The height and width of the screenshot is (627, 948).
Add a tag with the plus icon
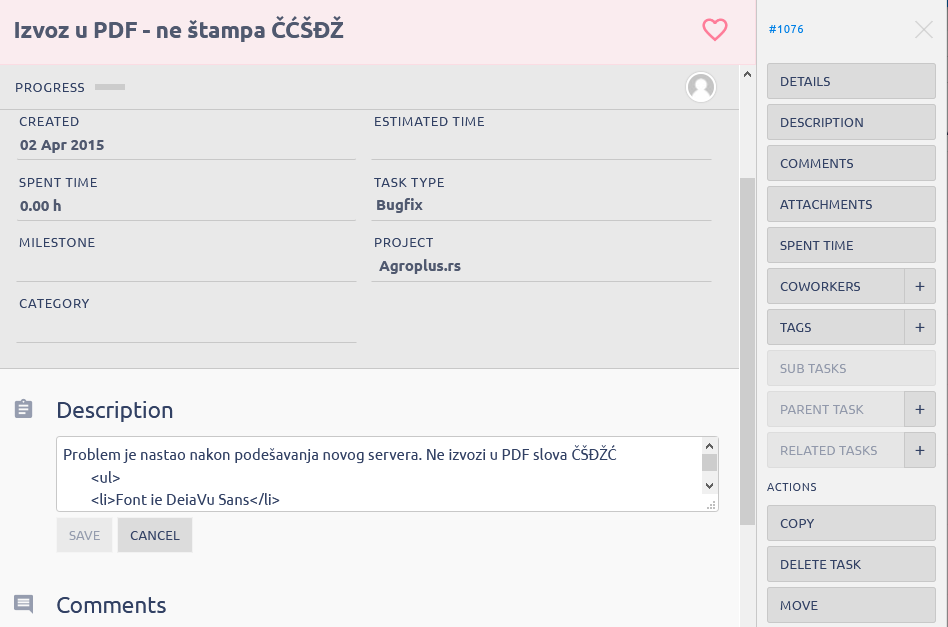(x=919, y=327)
